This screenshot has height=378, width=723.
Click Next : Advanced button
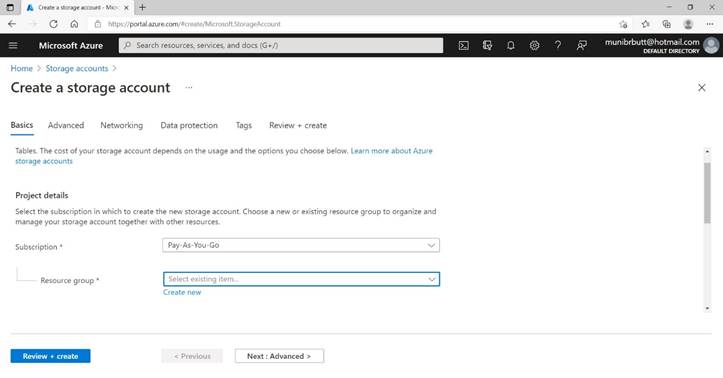click(x=279, y=356)
